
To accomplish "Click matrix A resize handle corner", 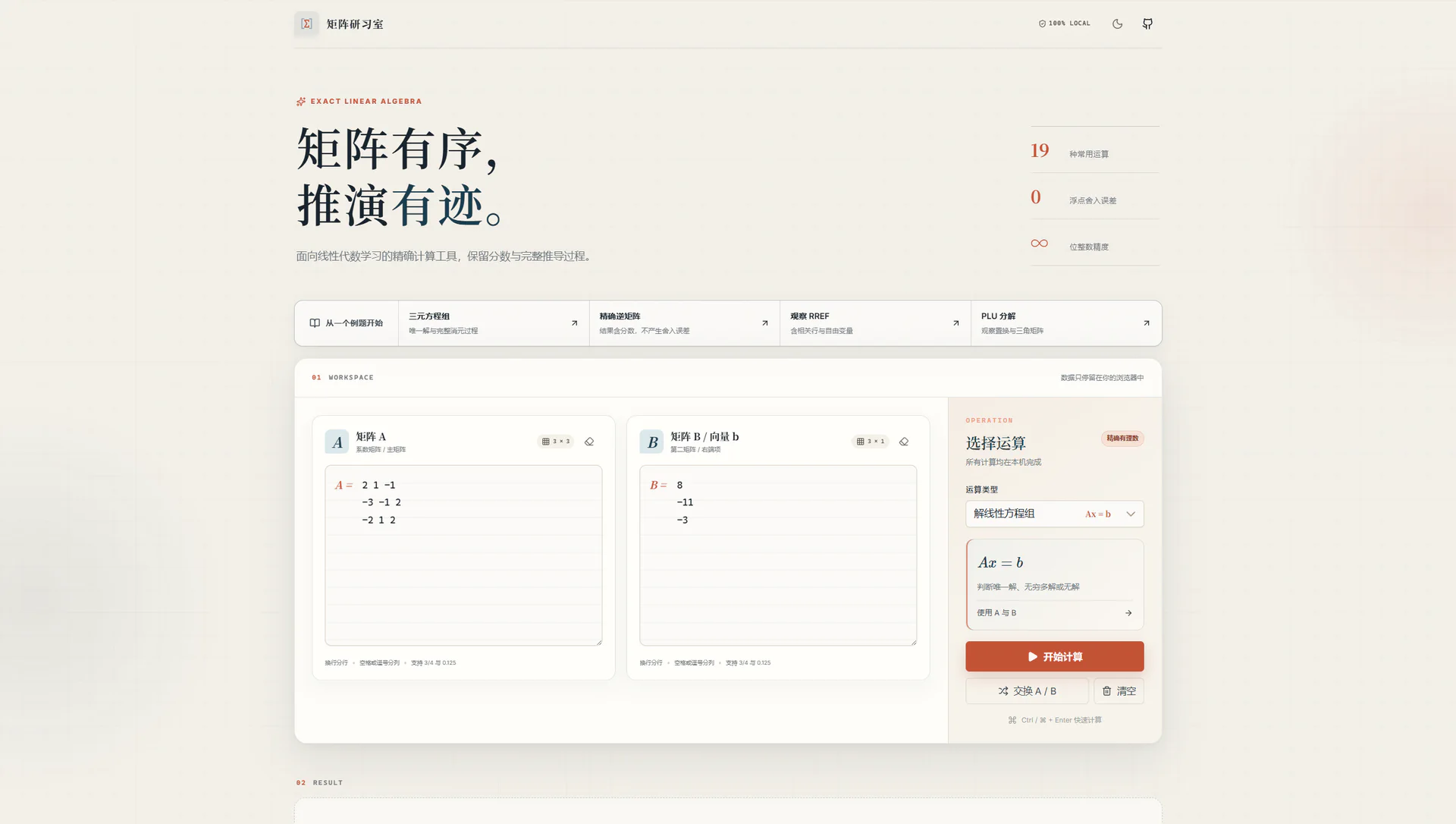I will 598,642.
